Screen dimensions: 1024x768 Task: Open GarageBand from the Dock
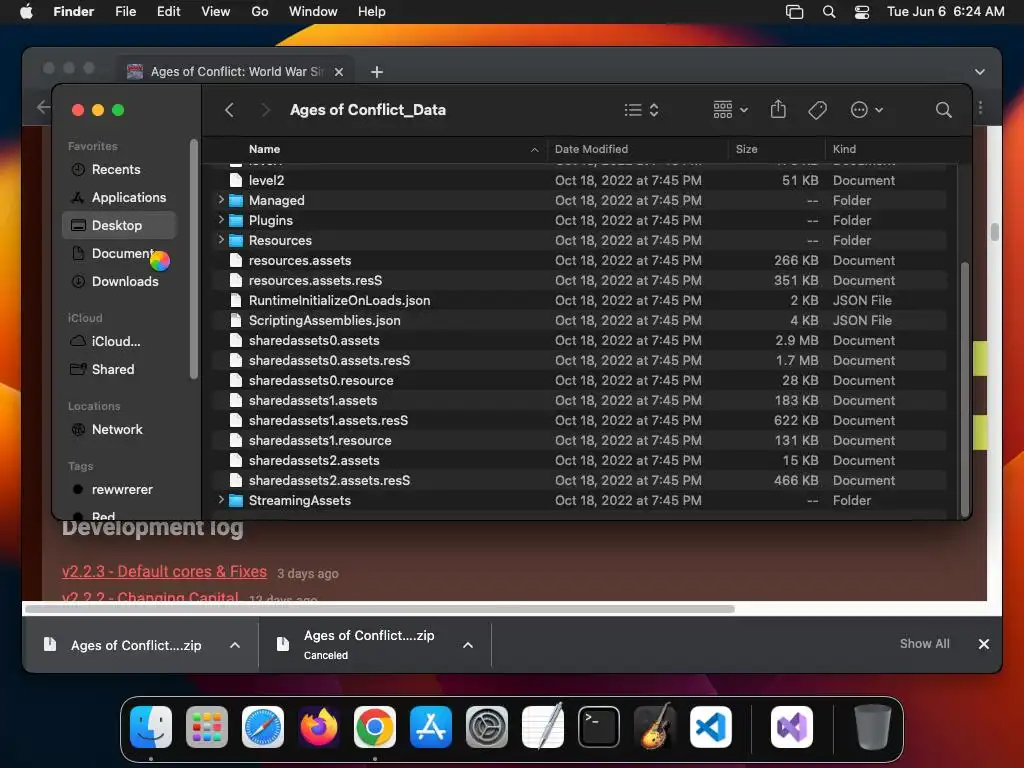pyautogui.click(x=655, y=726)
